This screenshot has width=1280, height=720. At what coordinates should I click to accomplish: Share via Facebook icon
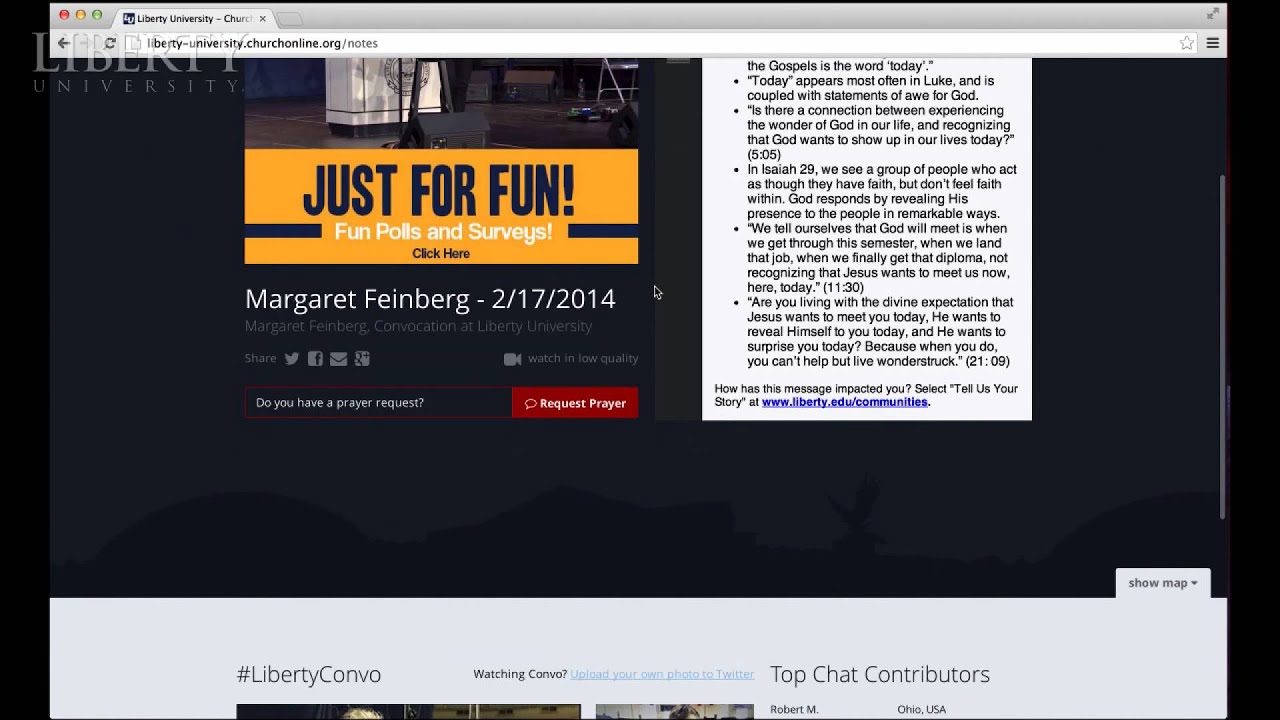[x=315, y=358]
